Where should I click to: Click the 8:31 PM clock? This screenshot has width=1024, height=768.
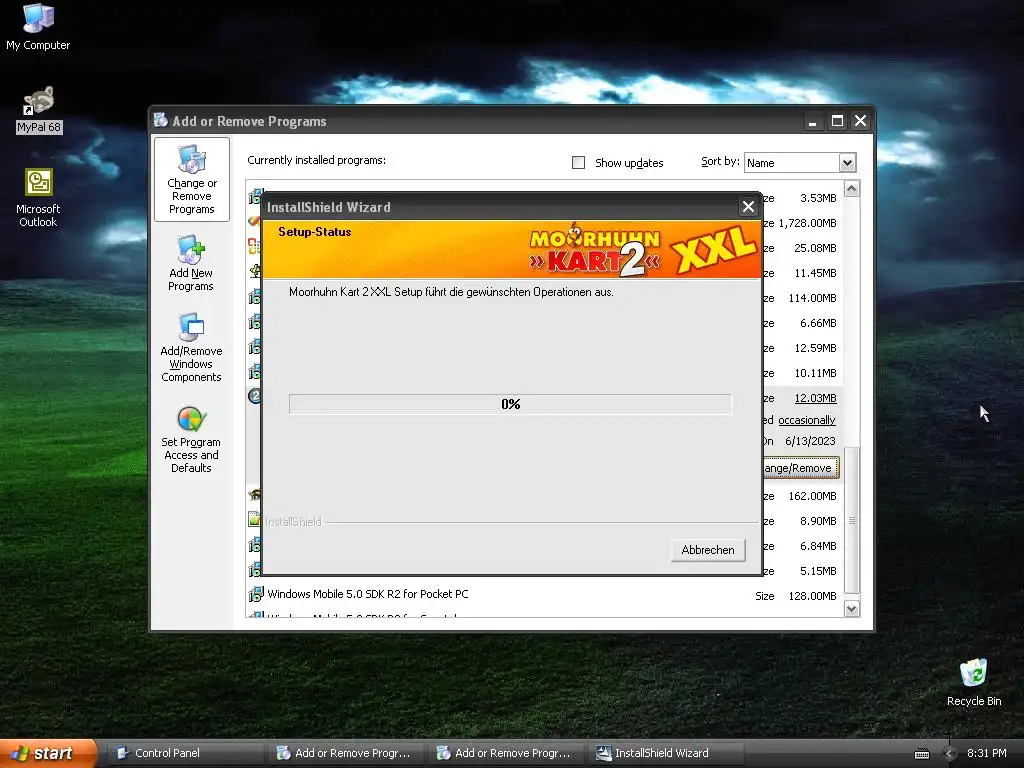pos(986,754)
